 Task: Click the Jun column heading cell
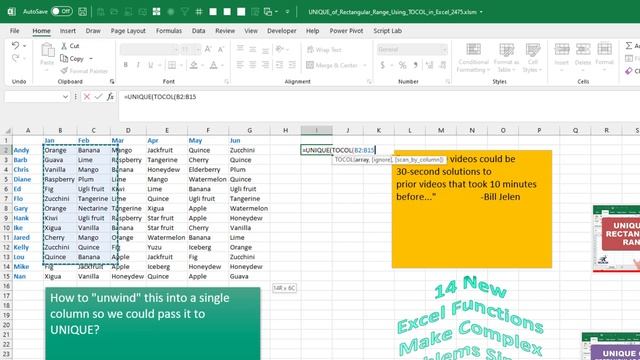click(x=249, y=140)
